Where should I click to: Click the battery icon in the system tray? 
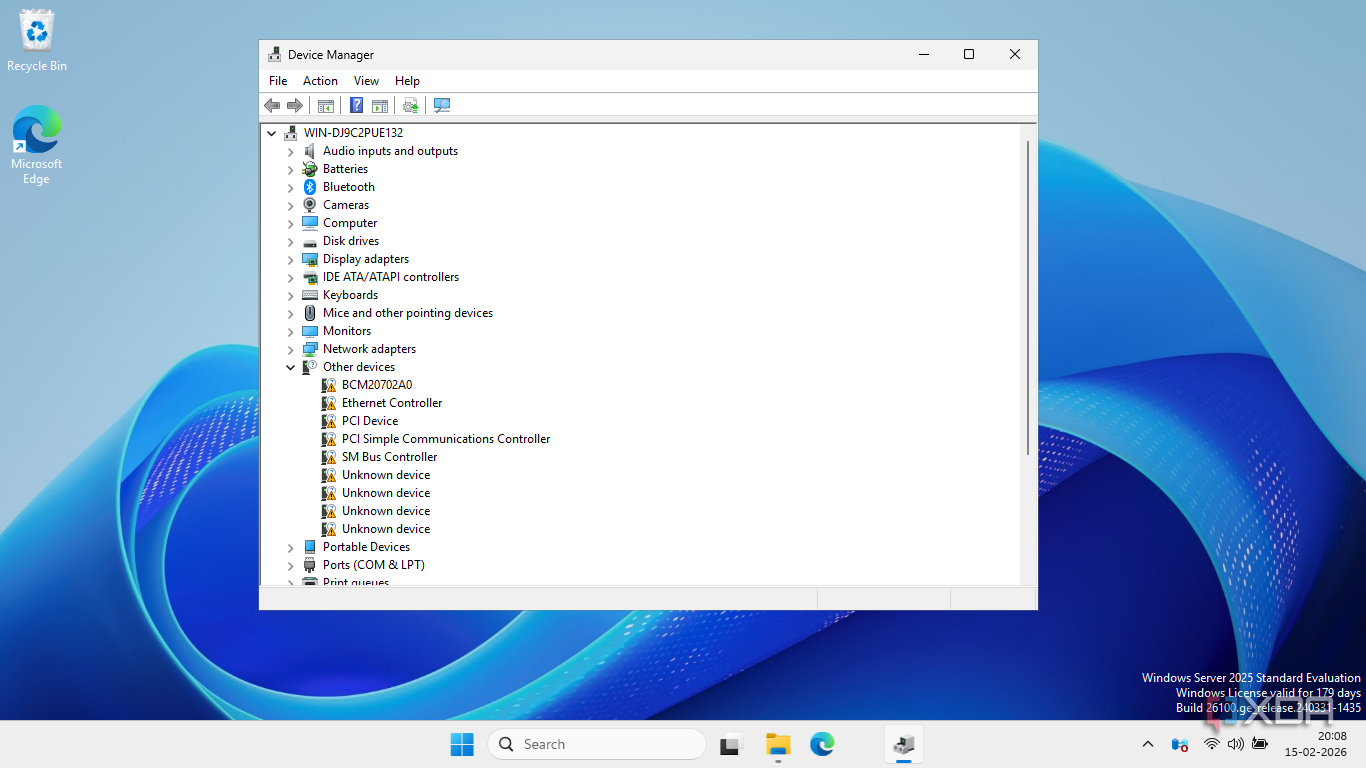coord(1260,744)
